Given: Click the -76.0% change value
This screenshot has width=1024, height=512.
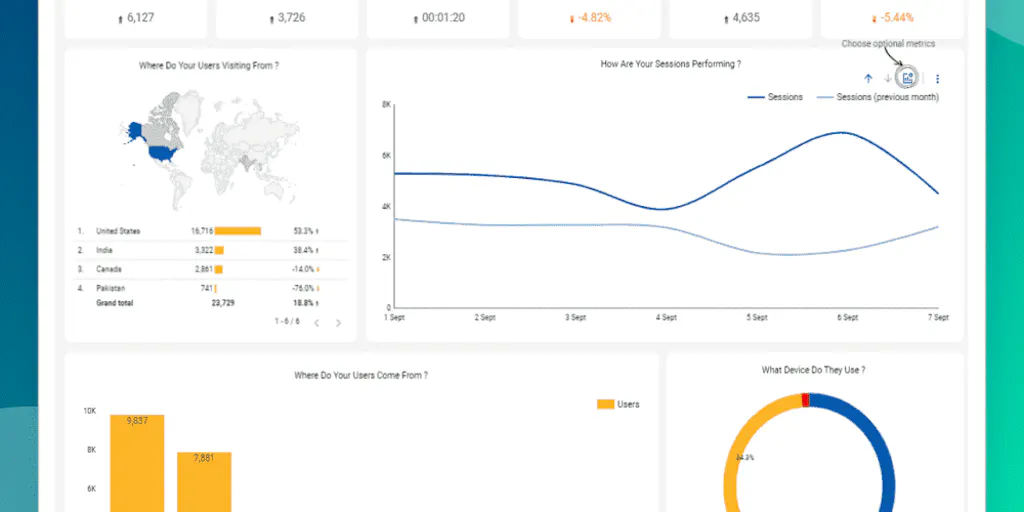Looking at the screenshot, I should (304, 288).
